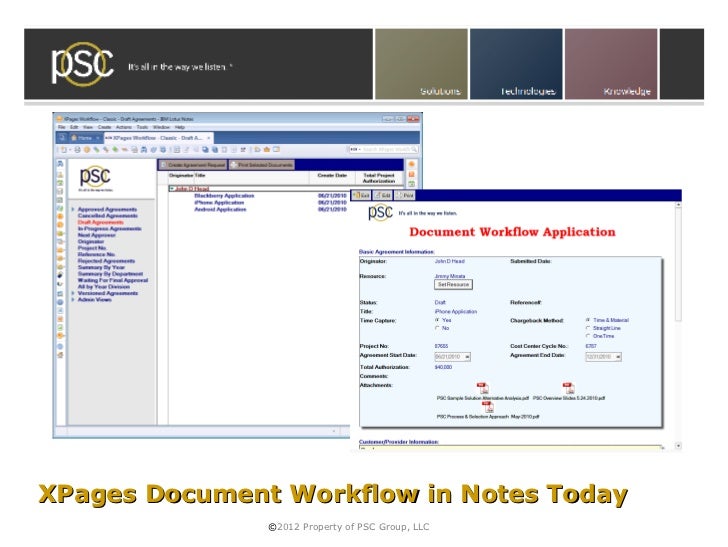Click the PSC logo in slide header
Image resolution: width=728 pixels, height=547 pixels.
click(82, 64)
